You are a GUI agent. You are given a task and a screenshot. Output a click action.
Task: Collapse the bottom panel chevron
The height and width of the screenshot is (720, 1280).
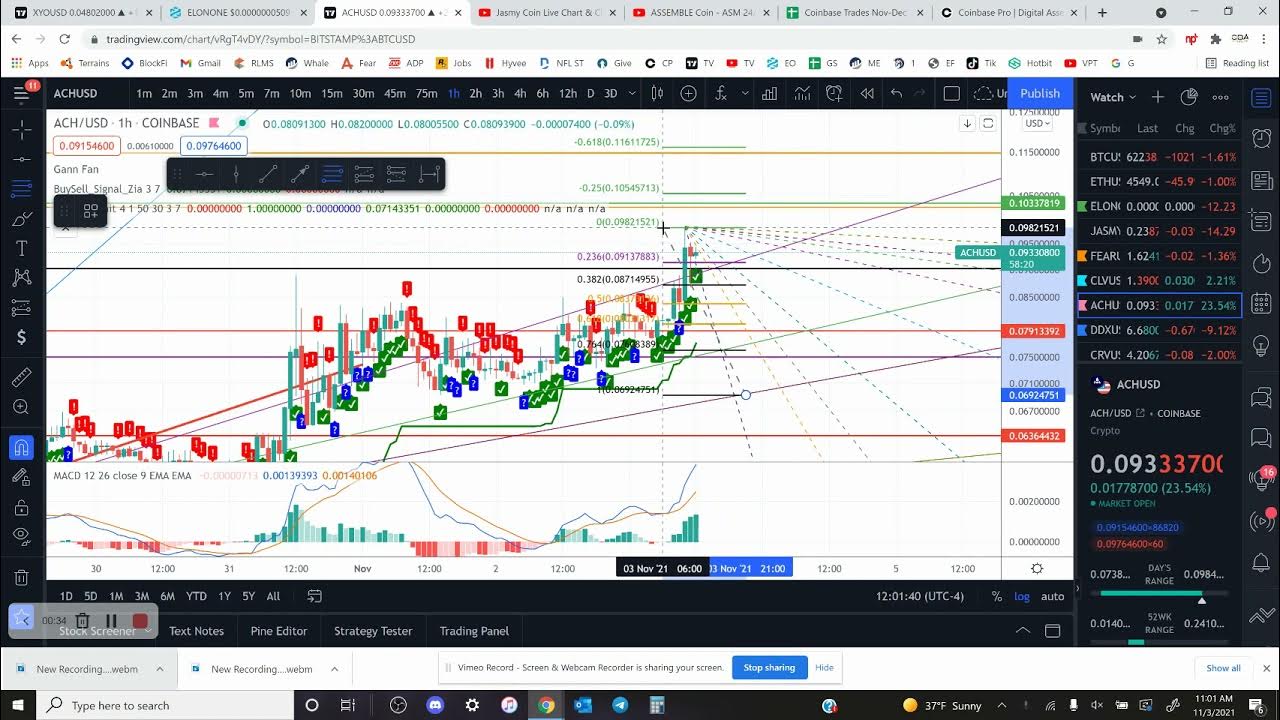tap(1022, 631)
